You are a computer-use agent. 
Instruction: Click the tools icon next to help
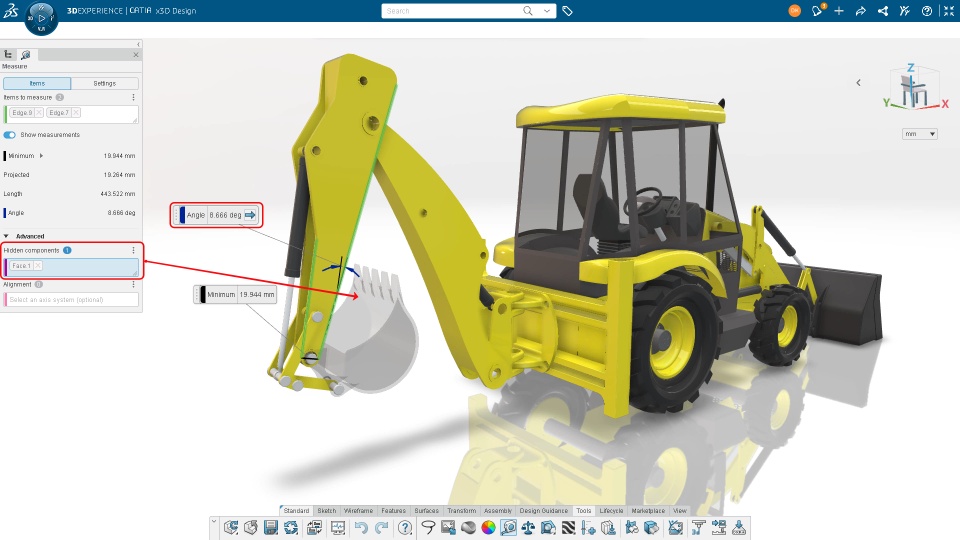905,10
